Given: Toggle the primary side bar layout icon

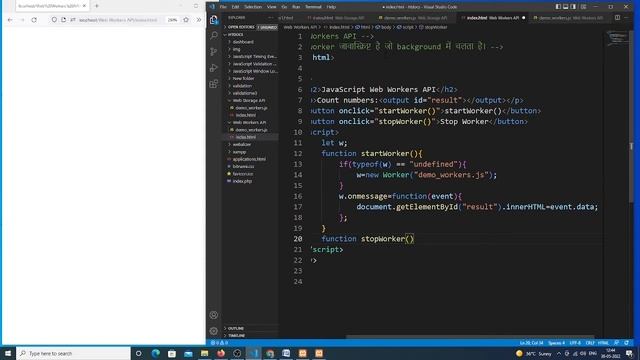Looking at the screenshot, I should (558, 7).
